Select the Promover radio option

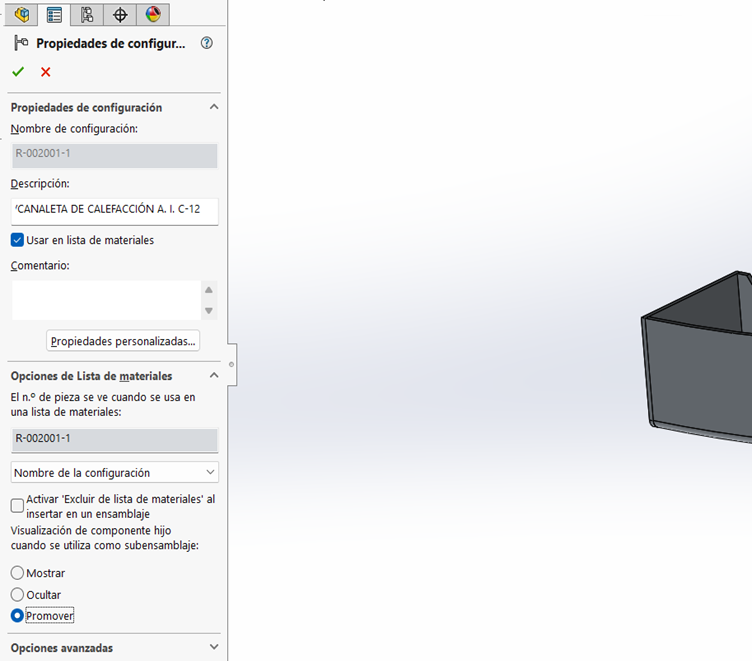17,615
